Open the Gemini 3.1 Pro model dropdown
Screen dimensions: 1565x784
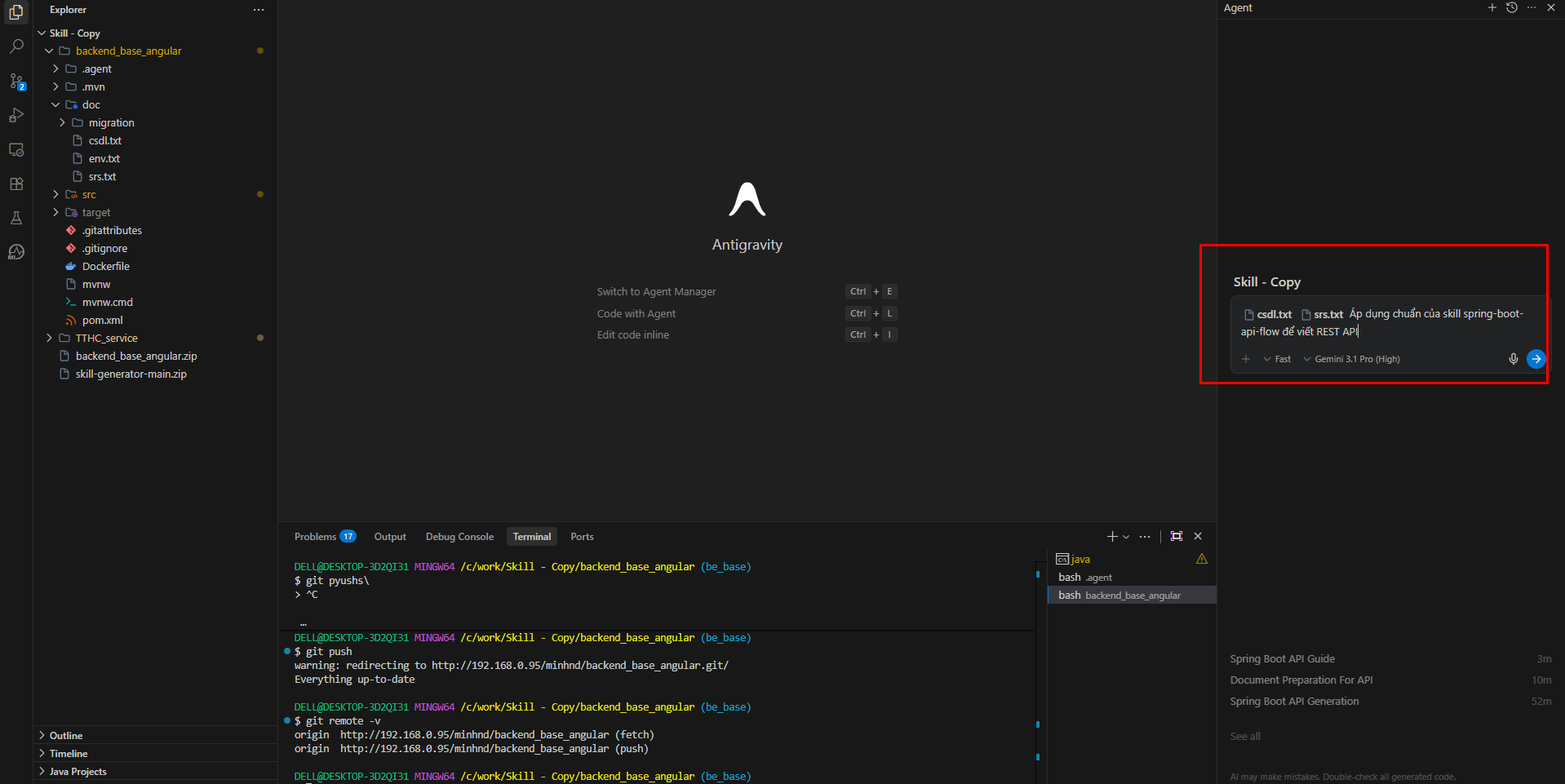pyautogui.click(x=1351, y=359)
